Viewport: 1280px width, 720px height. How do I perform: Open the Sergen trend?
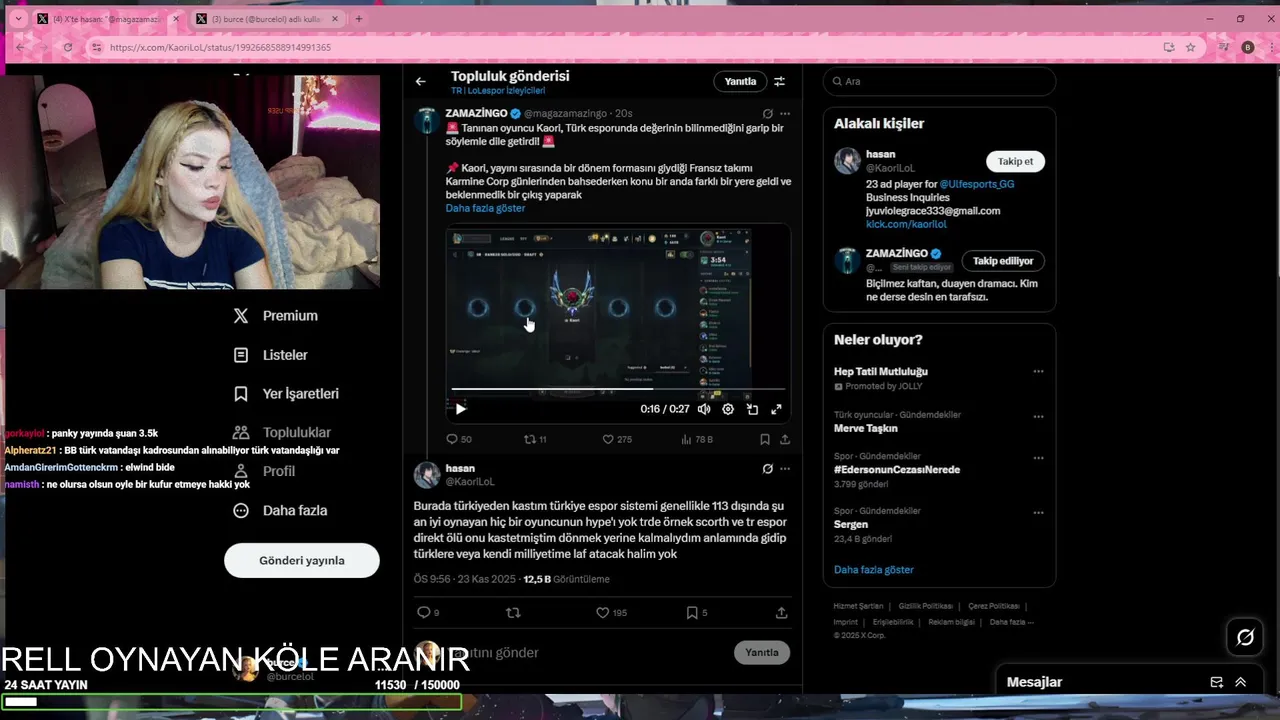(851, 524)
